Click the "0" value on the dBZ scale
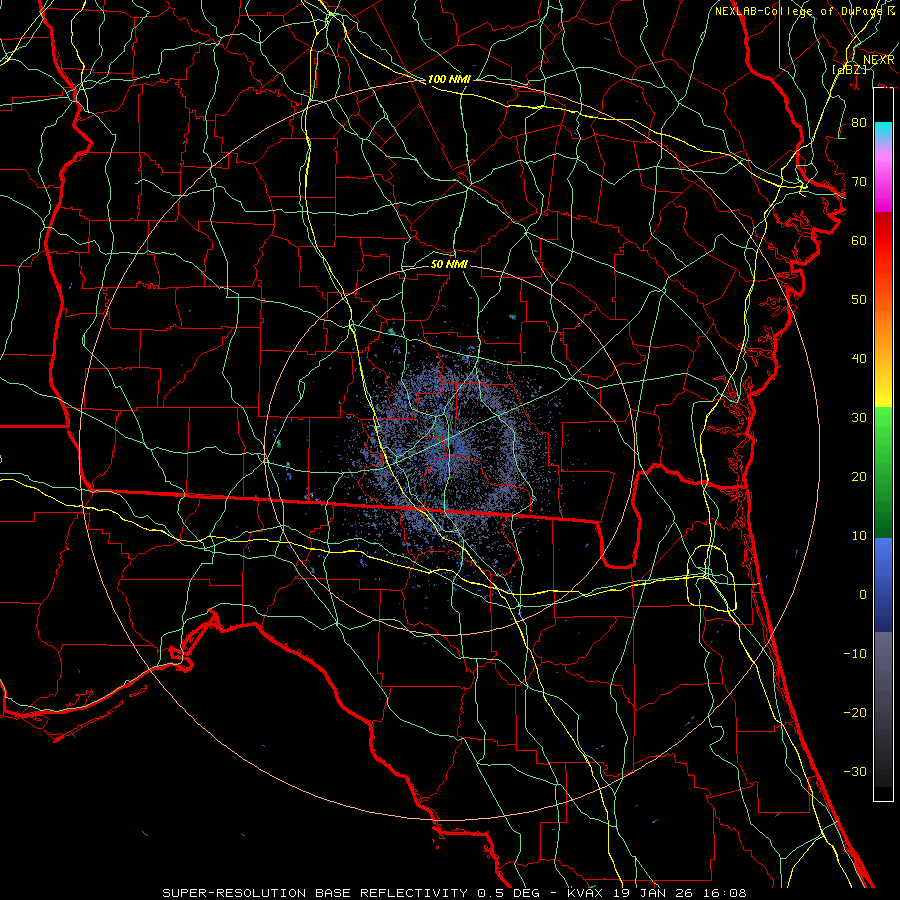This screenshot has height=900, width=900. click(863, 595)
